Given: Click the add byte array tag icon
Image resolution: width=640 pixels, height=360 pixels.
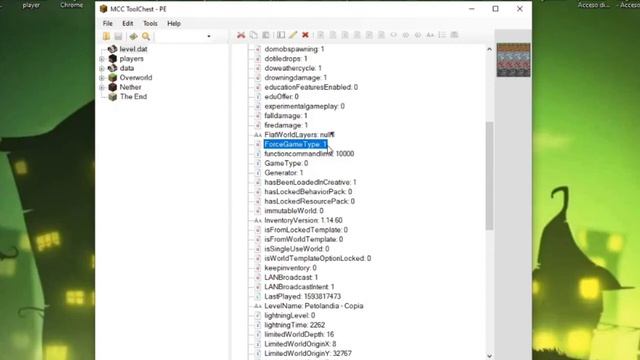Looking at the screenshot, I should coord(393,35).
